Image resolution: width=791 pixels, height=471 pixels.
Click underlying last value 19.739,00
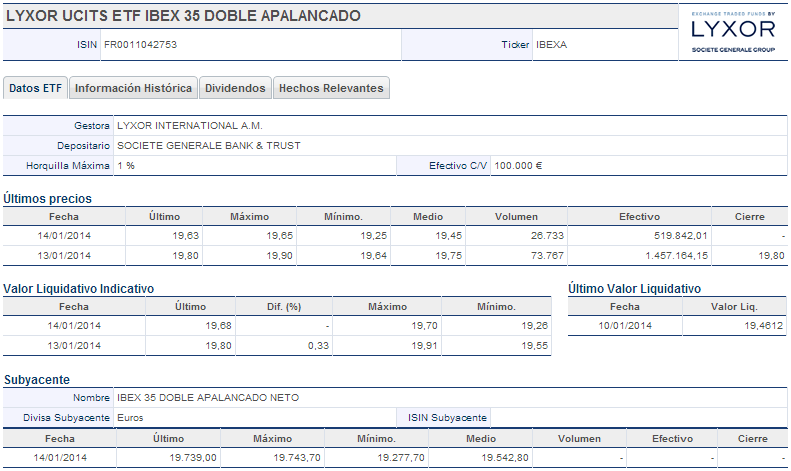(193, 458)
